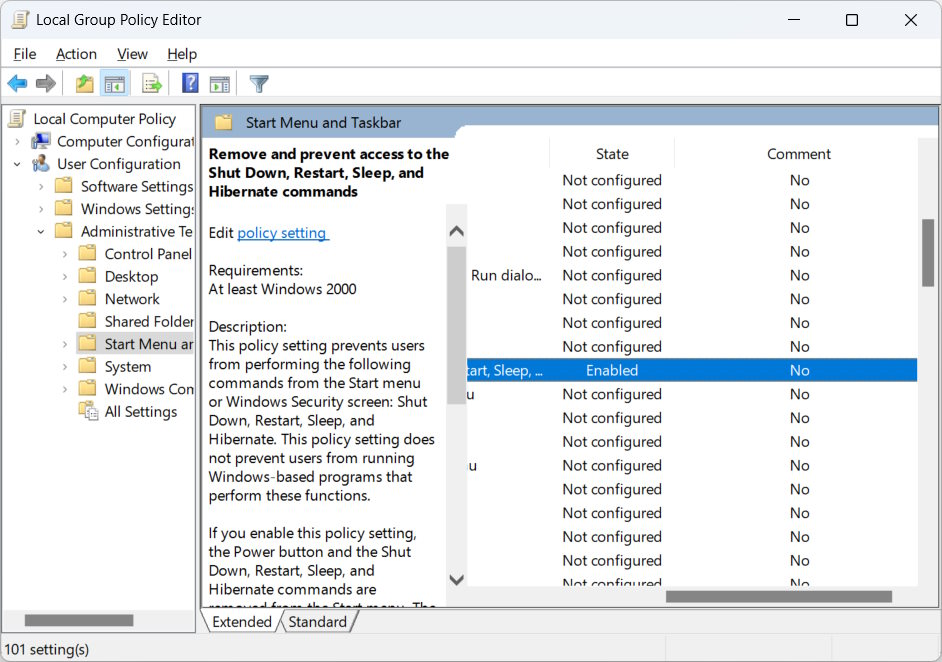Click the policy setting edit link

tap(282, 232)
